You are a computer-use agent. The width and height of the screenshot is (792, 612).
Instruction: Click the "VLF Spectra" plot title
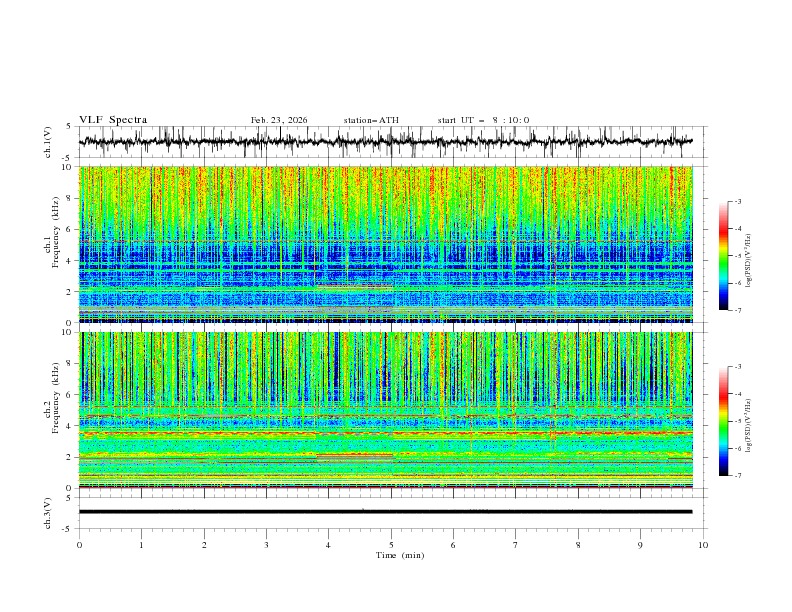pyautogui.click(x=113, y=120)
